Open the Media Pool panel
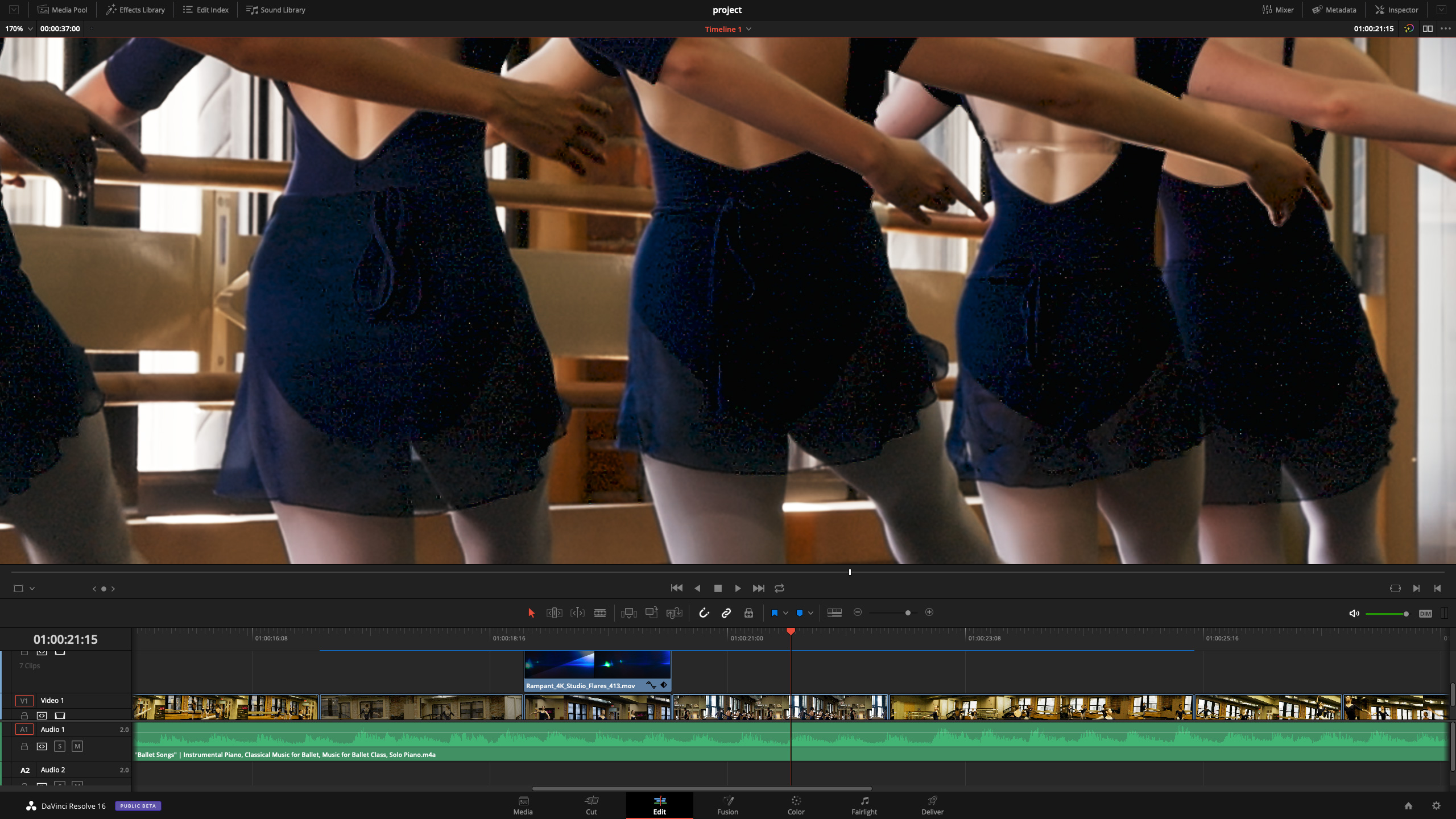 coord(63,10)
